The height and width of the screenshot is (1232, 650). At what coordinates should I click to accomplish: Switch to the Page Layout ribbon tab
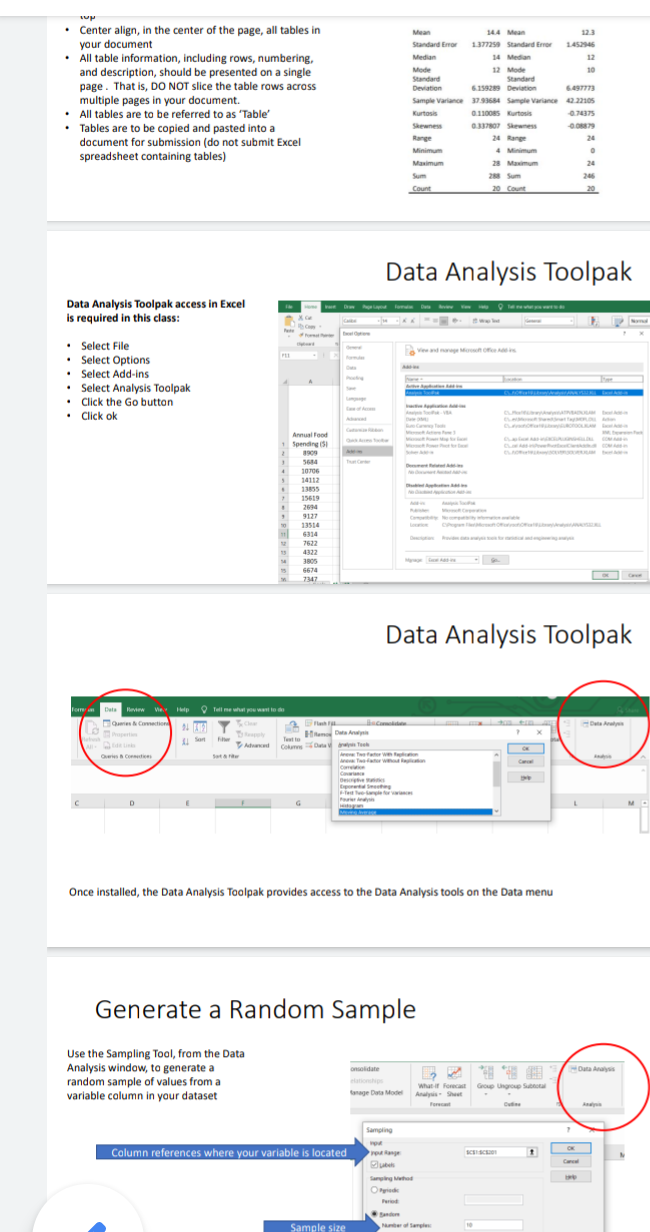click(374, 307)
